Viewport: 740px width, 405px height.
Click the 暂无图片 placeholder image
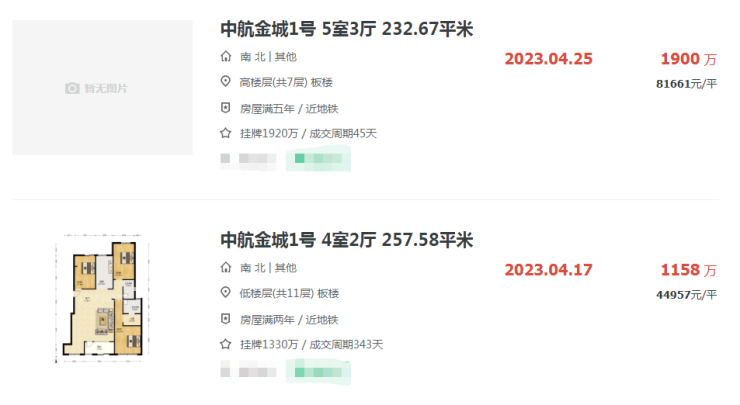[102, 88]
